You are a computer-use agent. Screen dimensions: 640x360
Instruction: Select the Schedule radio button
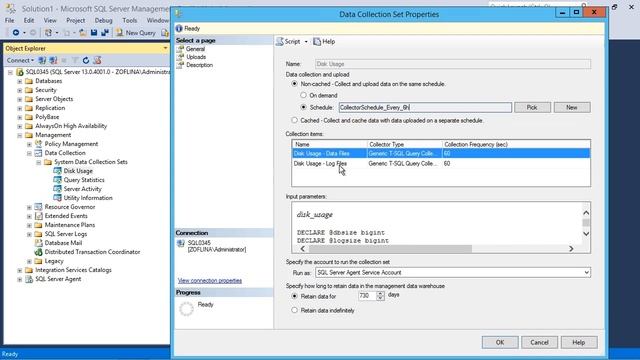(x=303, y=107)
